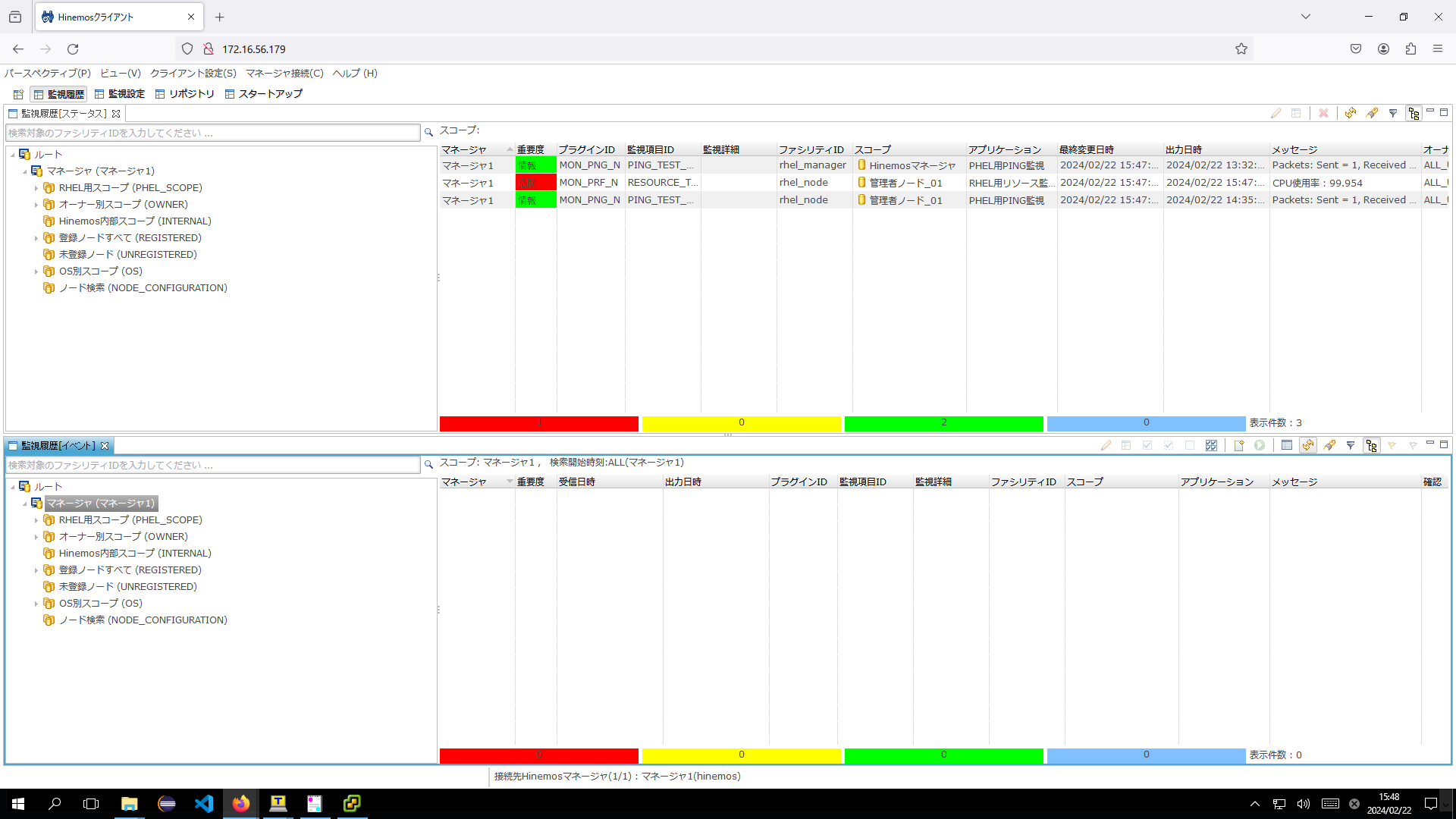Expand 登録ノードすべて in the status view tree
This screenshot has height=819, width=1456.
tap(36, 238)
